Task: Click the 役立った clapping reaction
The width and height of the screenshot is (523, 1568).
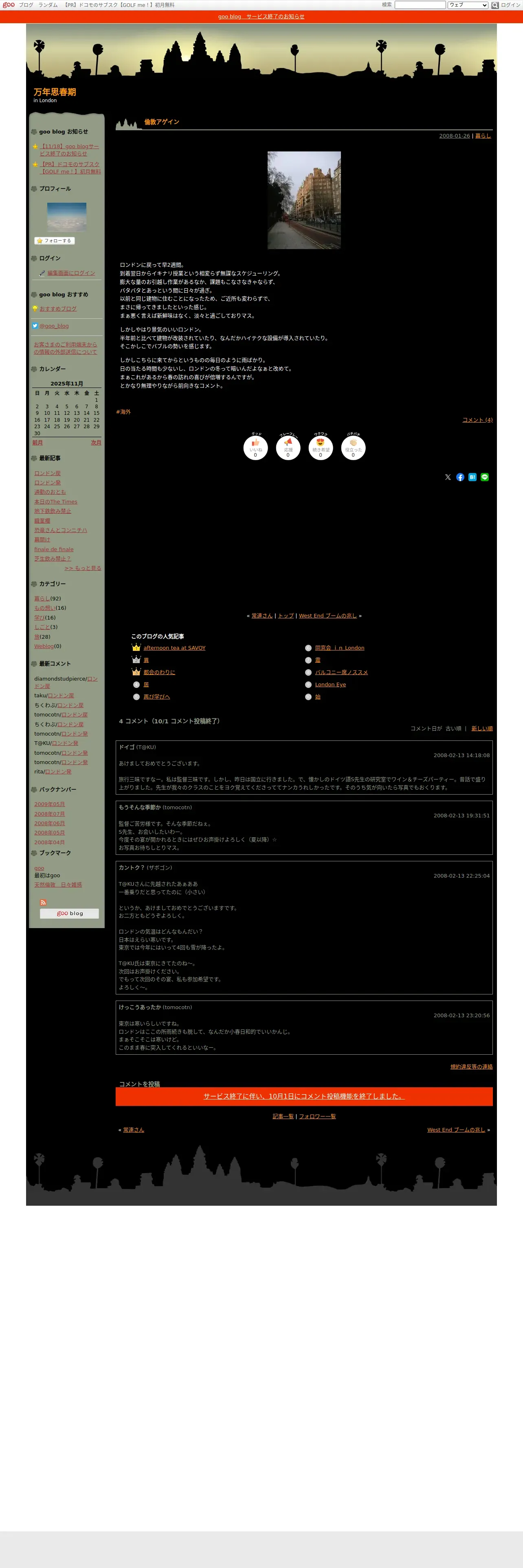Action: click(353, 447)
